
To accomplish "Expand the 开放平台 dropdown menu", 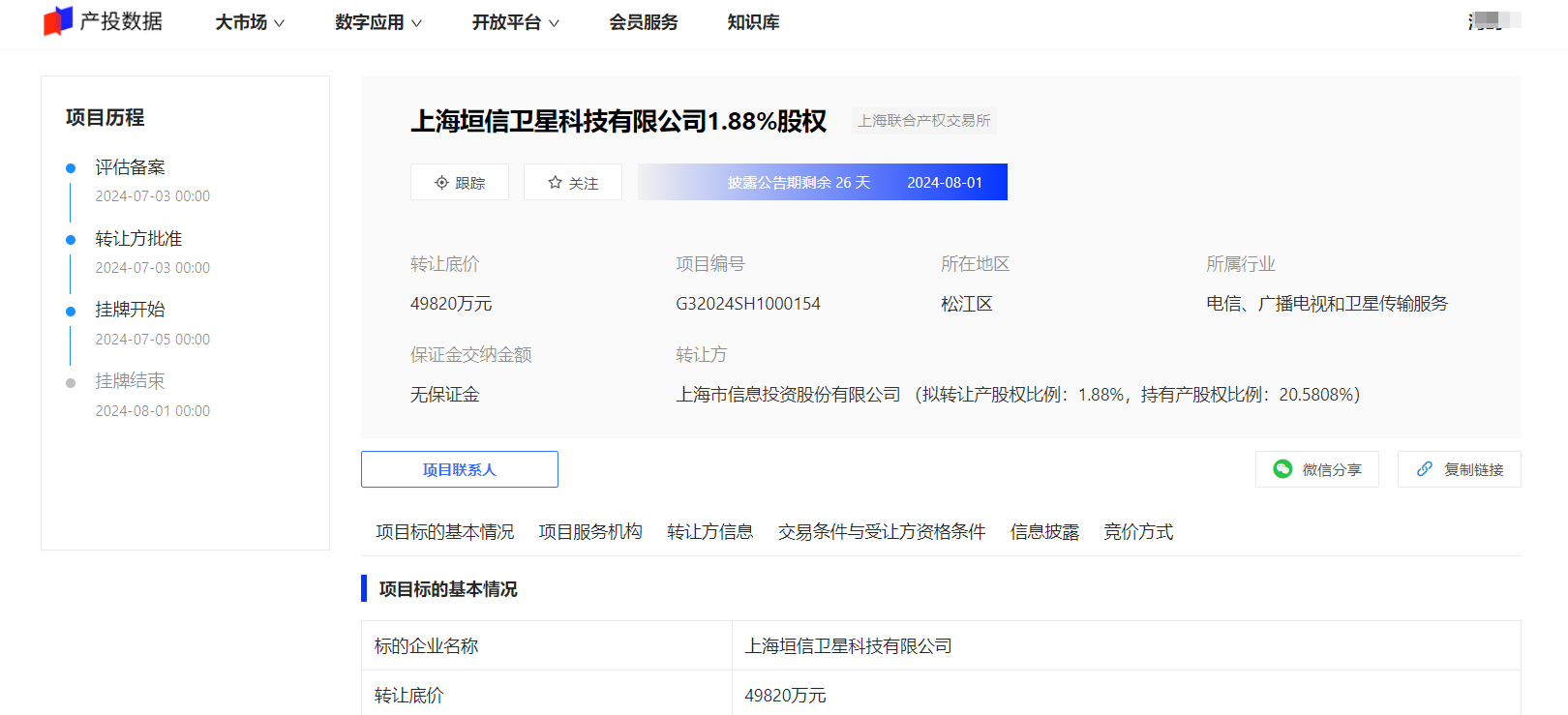I will tap(515, 22).
